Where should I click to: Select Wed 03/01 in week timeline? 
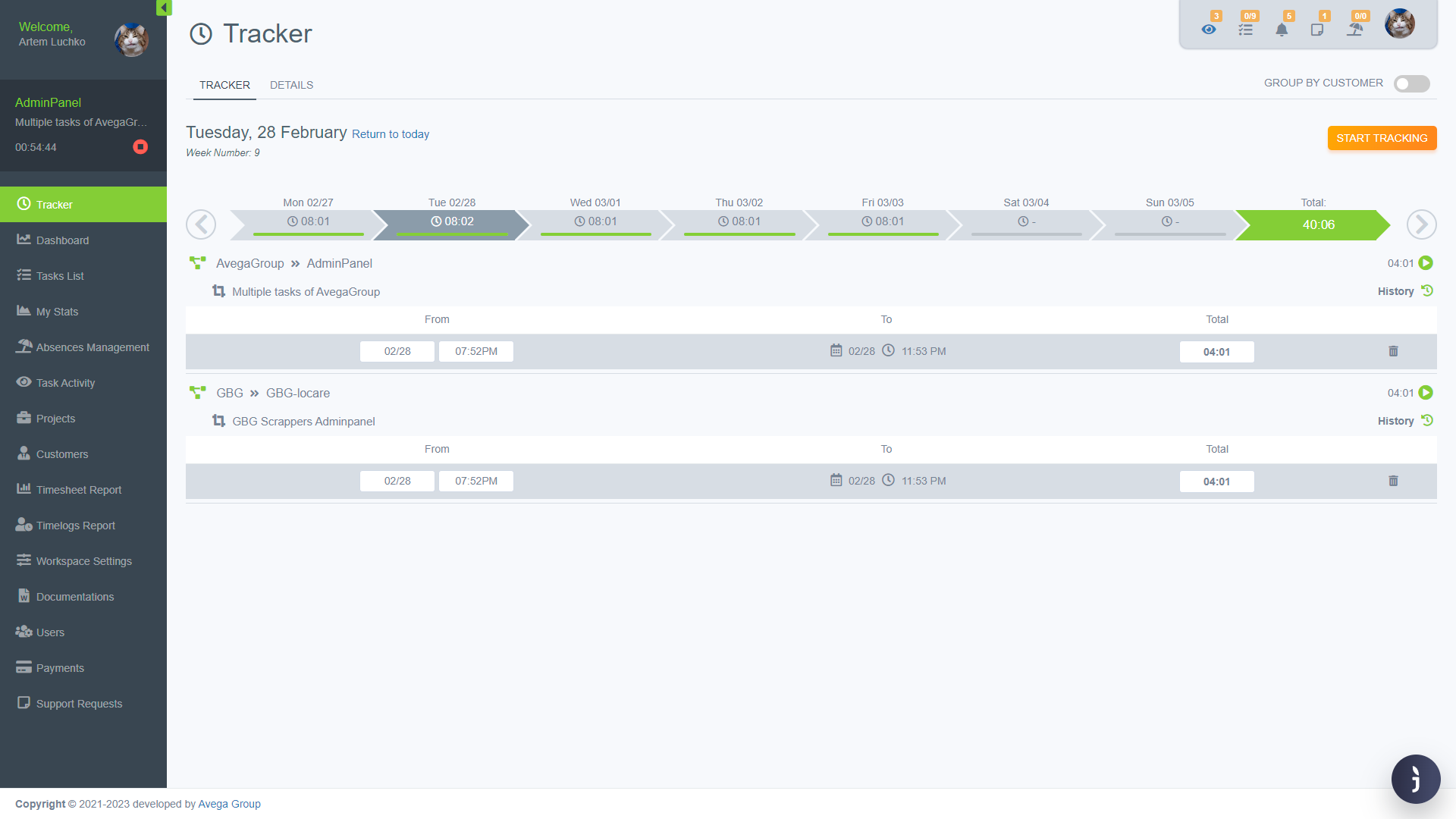click(x=595, y=221)
